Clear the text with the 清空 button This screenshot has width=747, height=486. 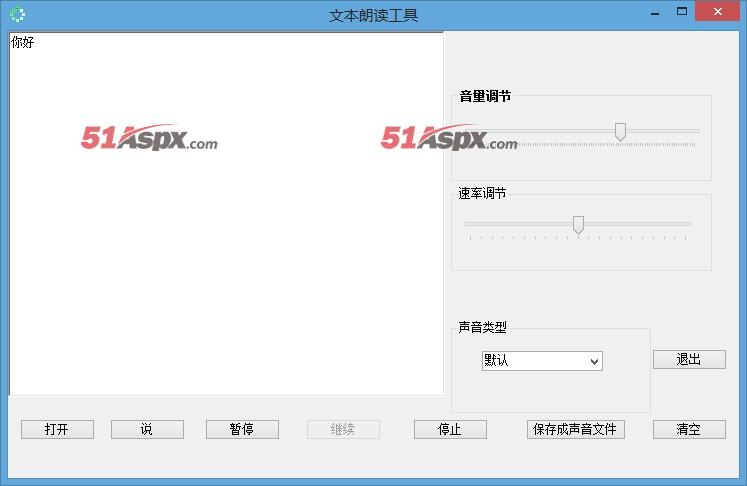tap(689, 429)
